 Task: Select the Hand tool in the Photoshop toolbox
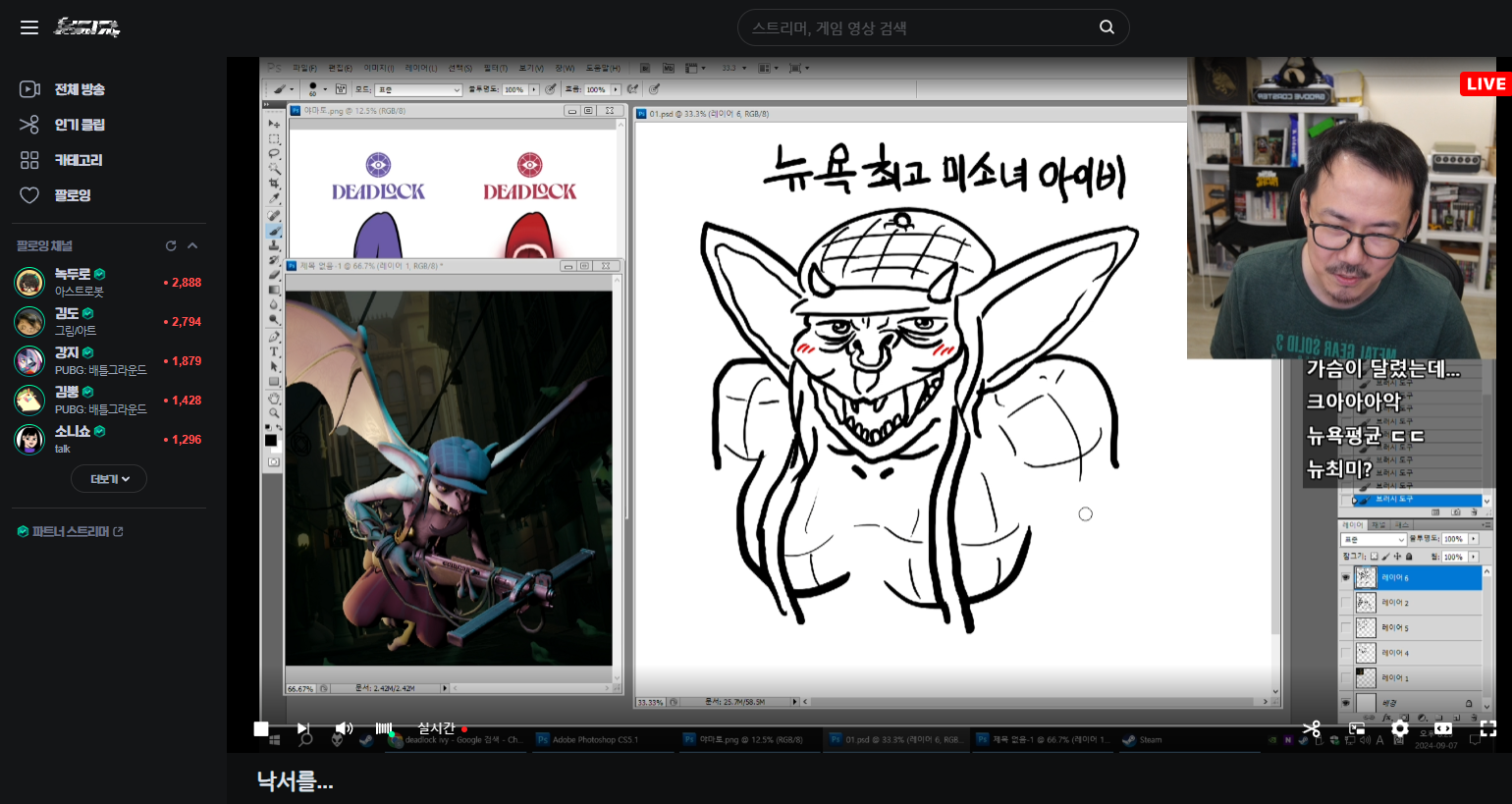(x=274, y=398)
